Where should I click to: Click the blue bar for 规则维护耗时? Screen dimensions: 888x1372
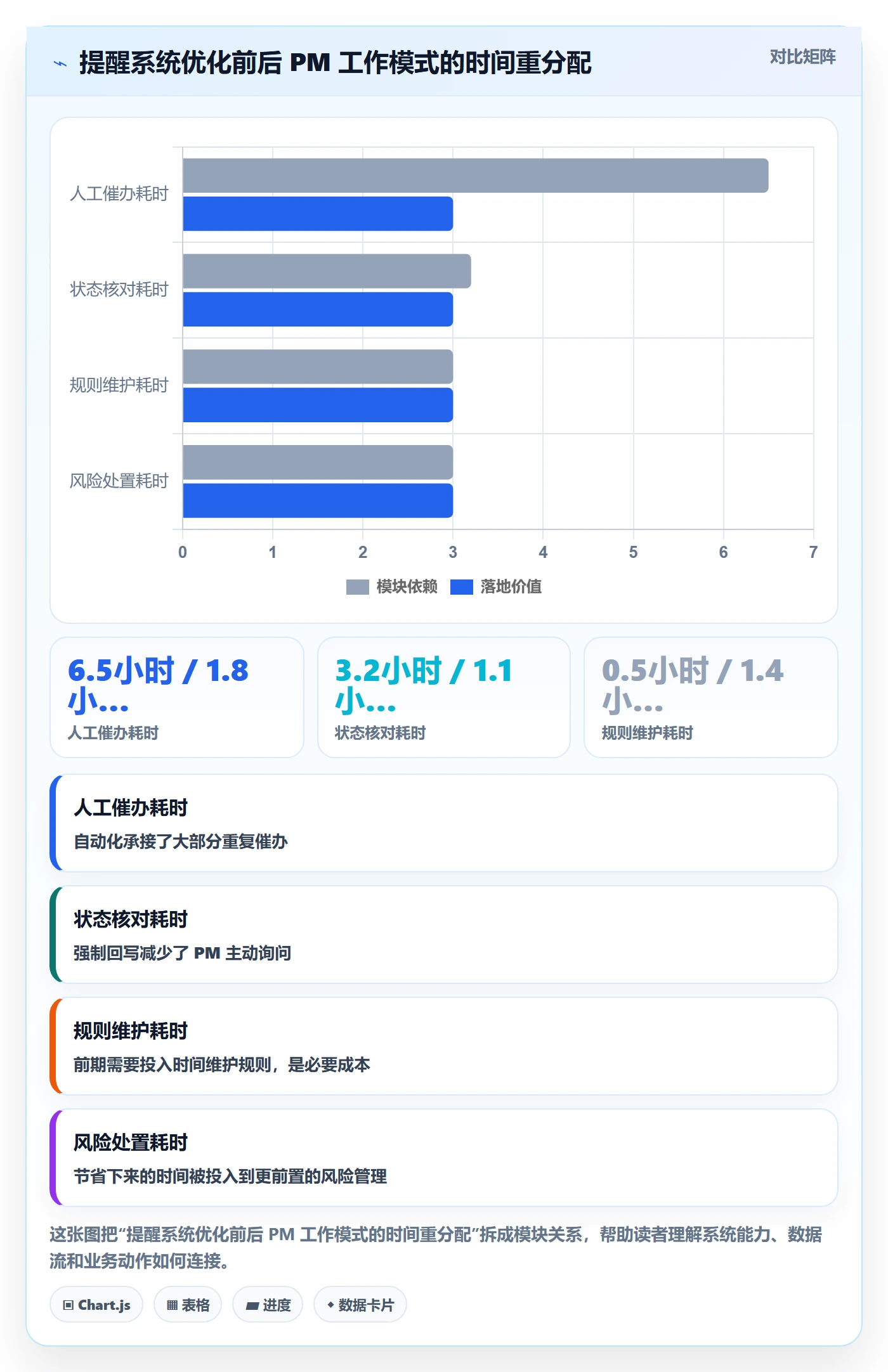pyautogui.click(x=318, y=405)
